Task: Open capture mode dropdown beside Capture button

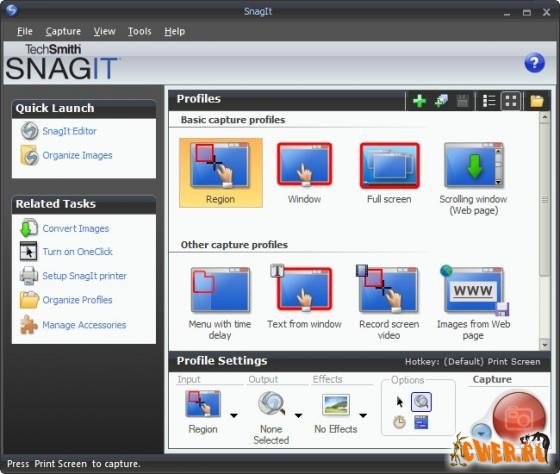Action: [x=481, y=432]
